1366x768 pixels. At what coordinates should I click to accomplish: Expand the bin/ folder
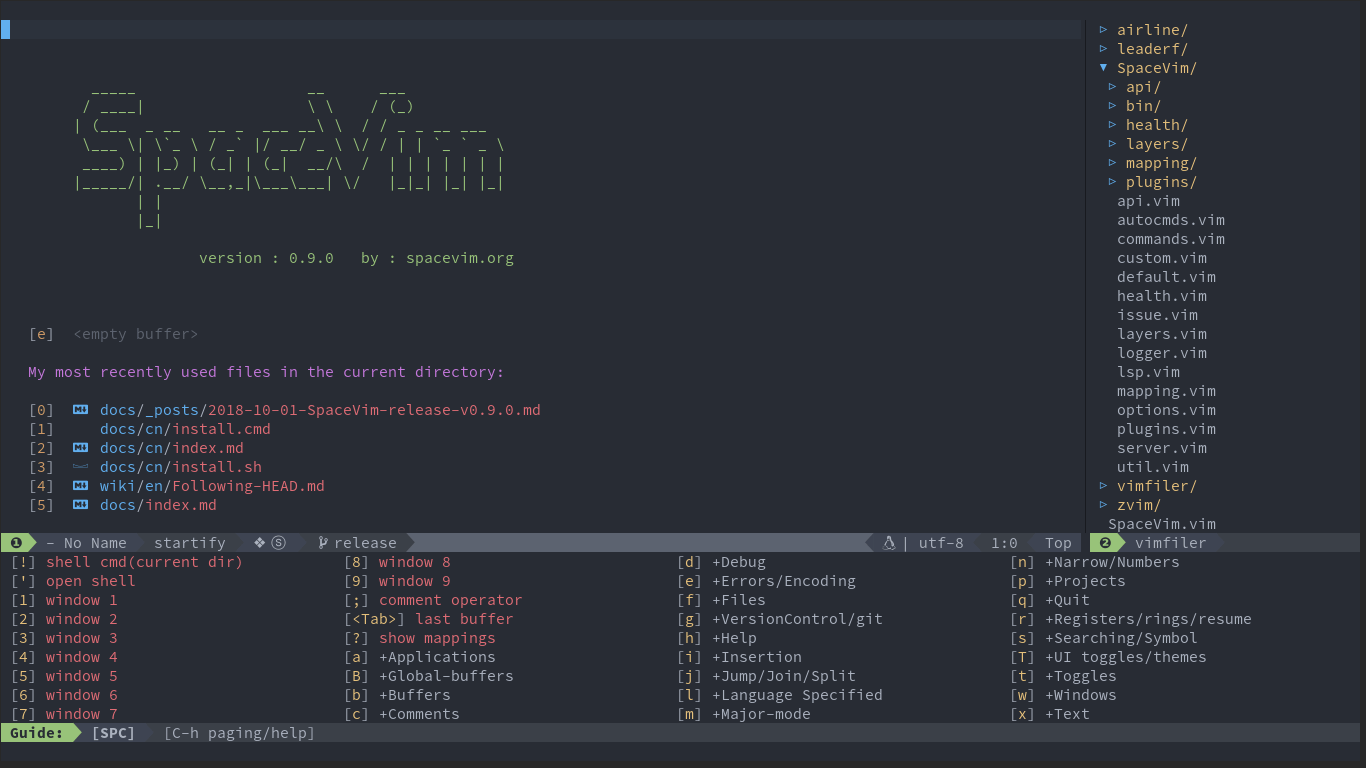(x=1113, y=106)
